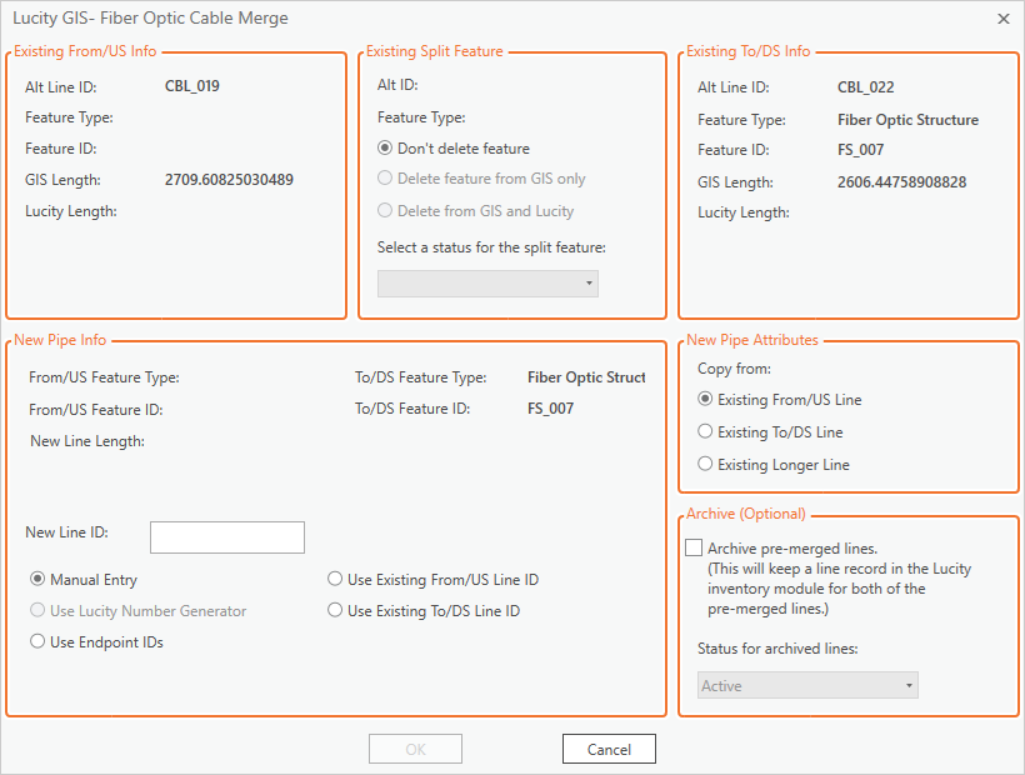Click the Status for archived lines label

click(778, 648)
